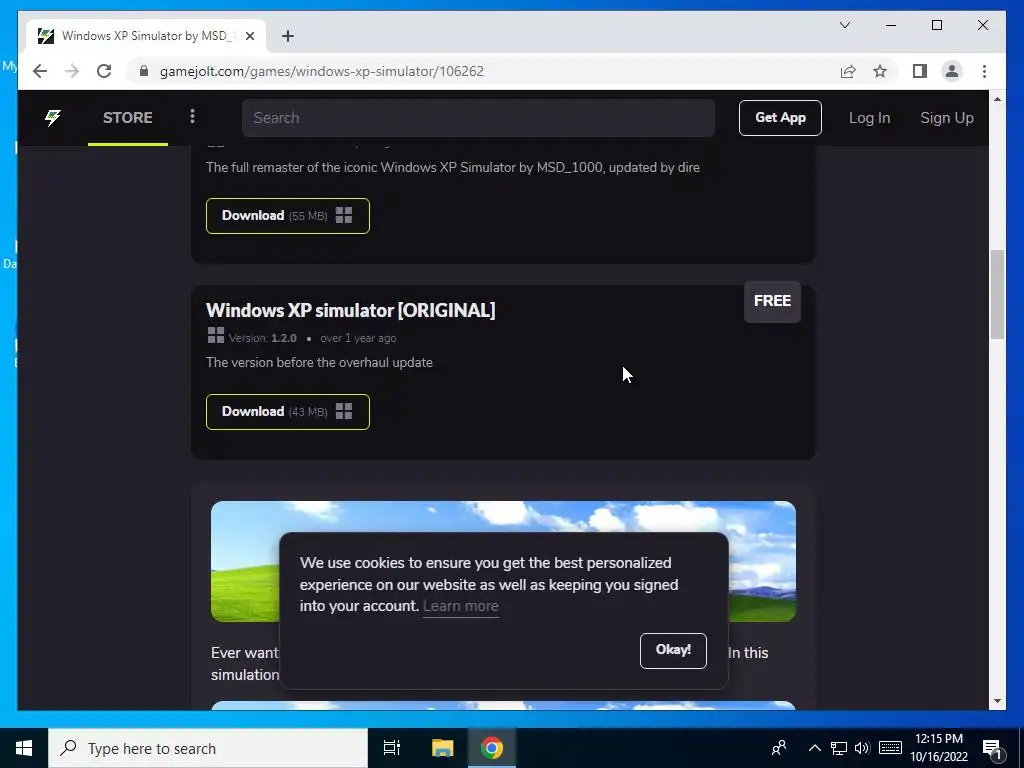Focus the Game Jolt search field
This screenshot has width=1024, height=768.
(x=478, y=118)
